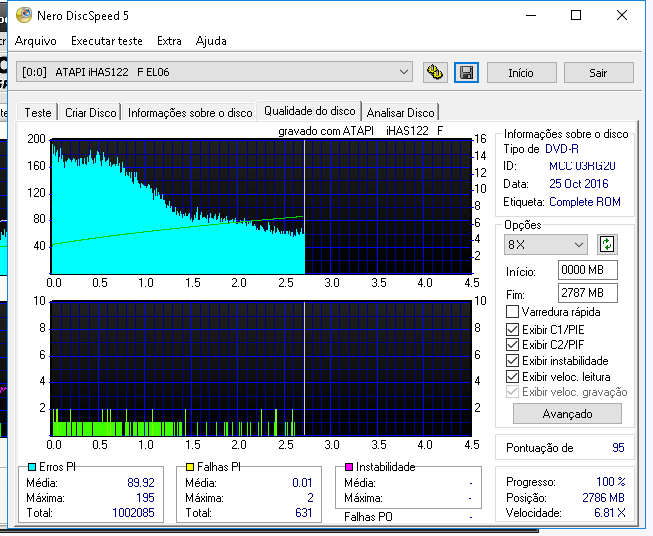Toggle Exibir veloc. leitura checkbox
The height and width of the screenshot is (536, 653).
pyautogui.click(x=512, y=376)
